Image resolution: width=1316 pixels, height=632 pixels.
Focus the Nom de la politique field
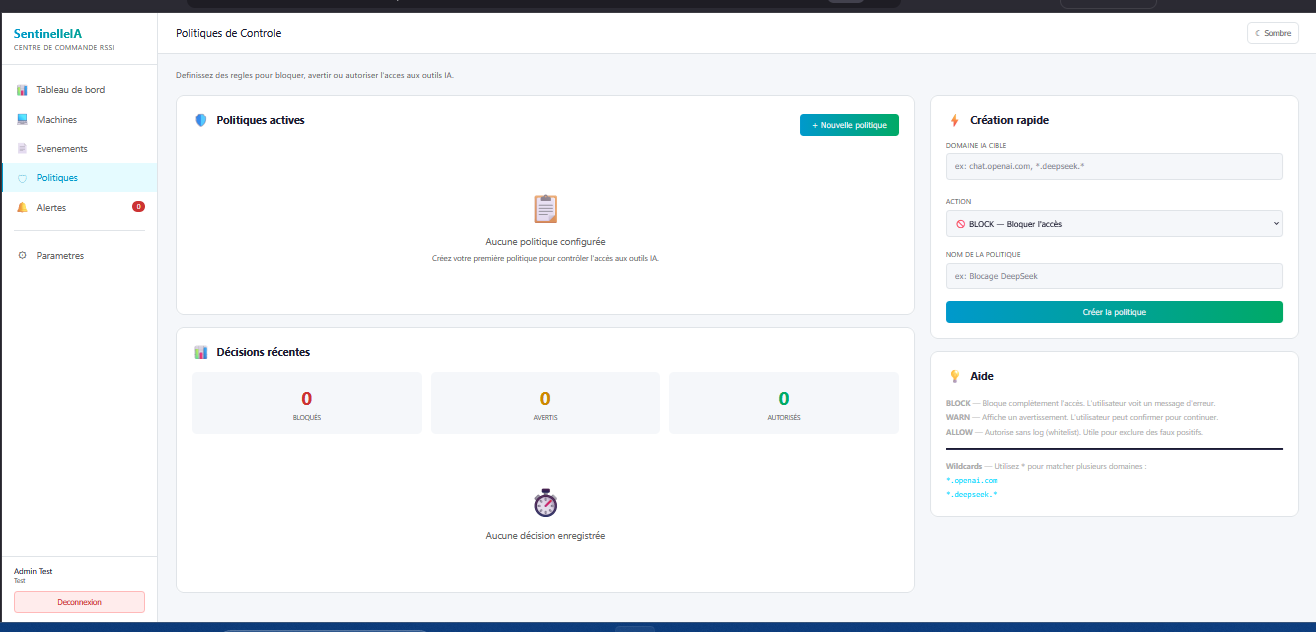pyautogui.click(x=1113, y=276)
